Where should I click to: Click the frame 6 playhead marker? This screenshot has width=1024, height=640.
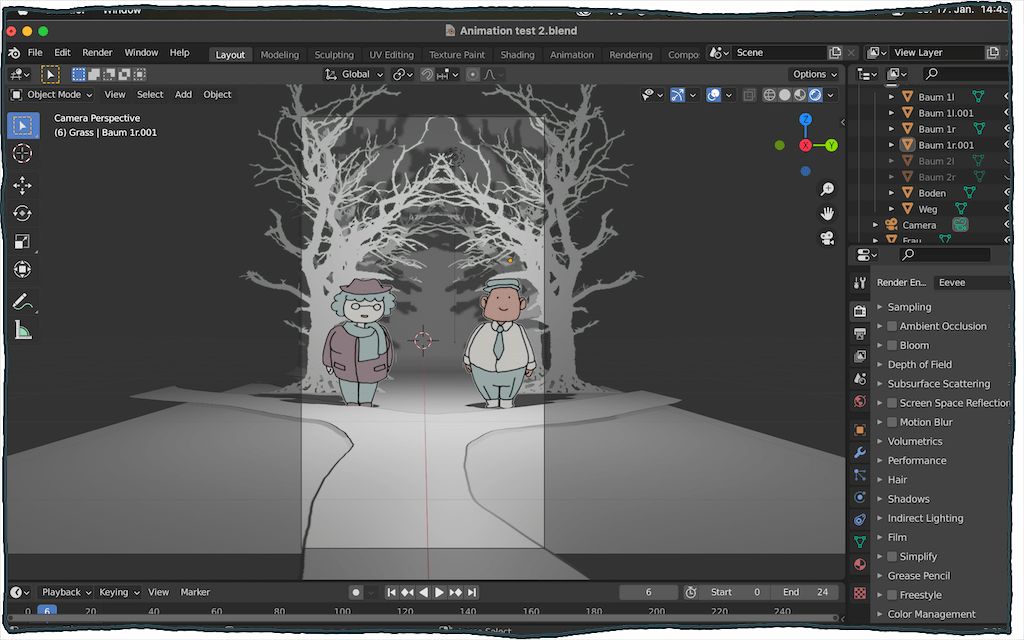pos(47,611)
